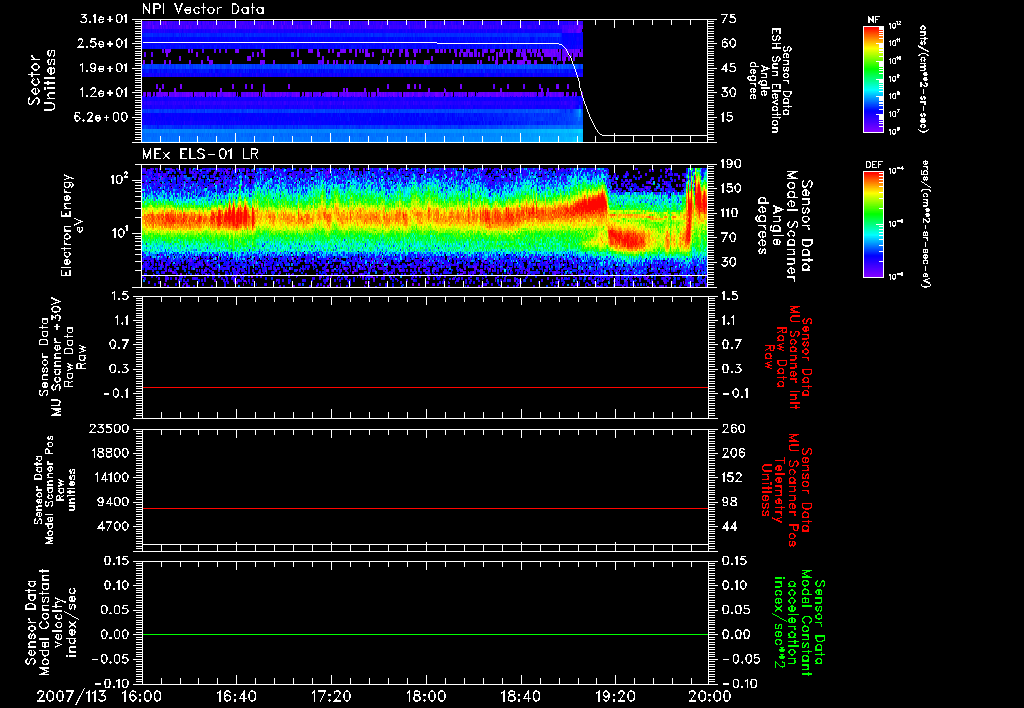The image size is (1024, 708).
Task: Click the white sun elevation curve drop
Action: point(581,88)
